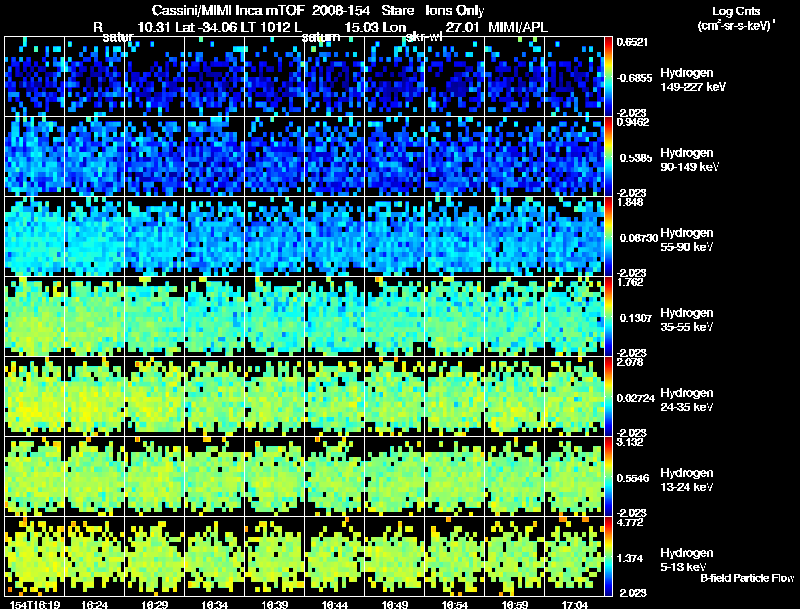Select the Hydrogen 55-90 keV label
The height and width of the screenshot is (609, 800).
[x=687, y=240]
